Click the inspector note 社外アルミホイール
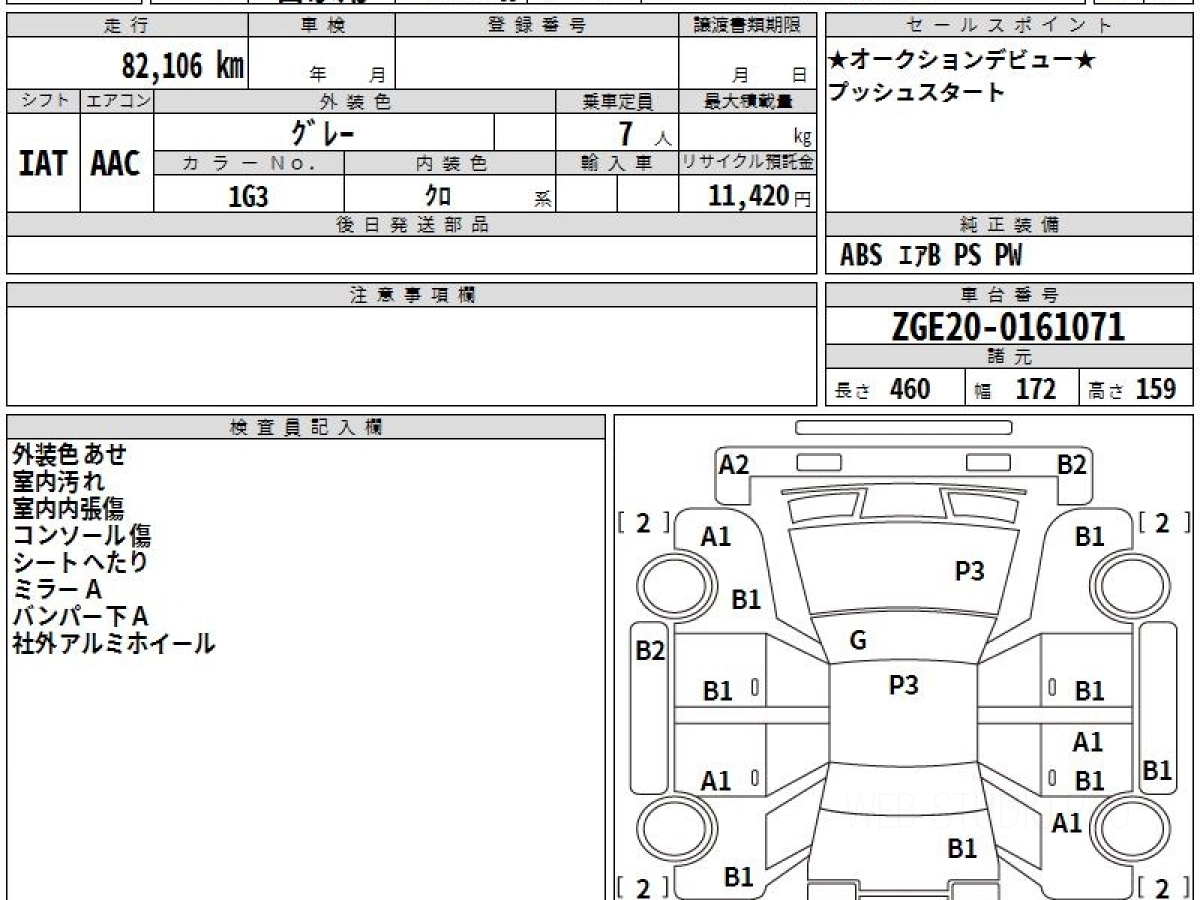This screenshot has height=900, width=1200. click(x=113, y=643)
